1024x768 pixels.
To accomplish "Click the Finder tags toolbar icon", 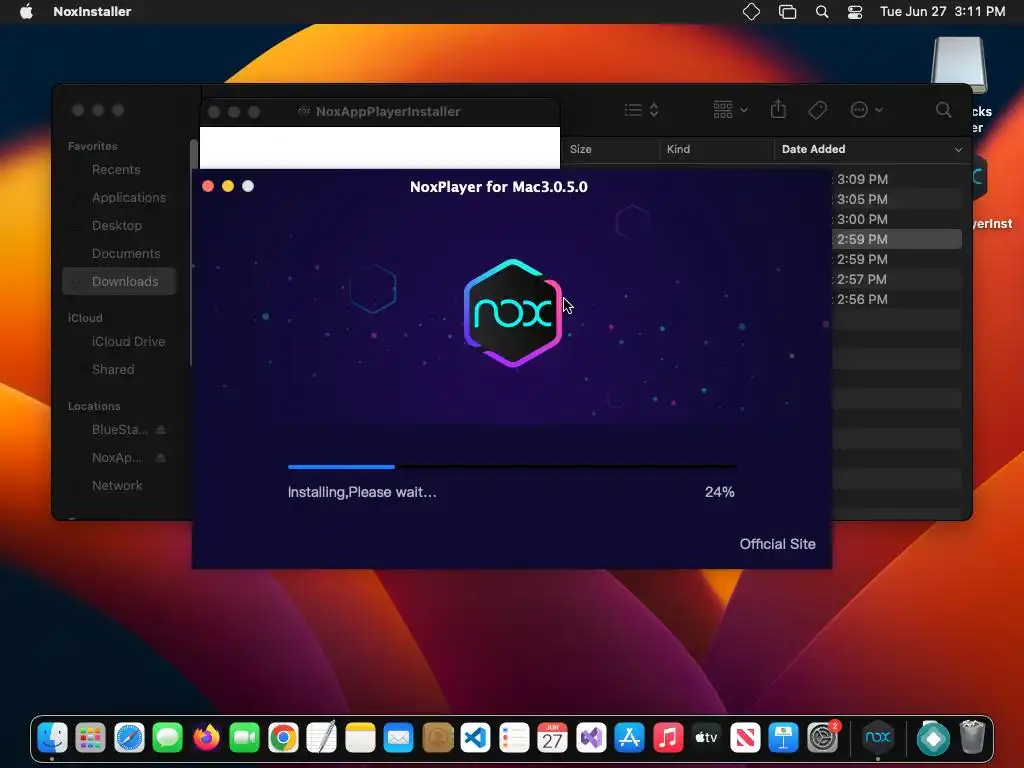I will (x=817, y=110).
